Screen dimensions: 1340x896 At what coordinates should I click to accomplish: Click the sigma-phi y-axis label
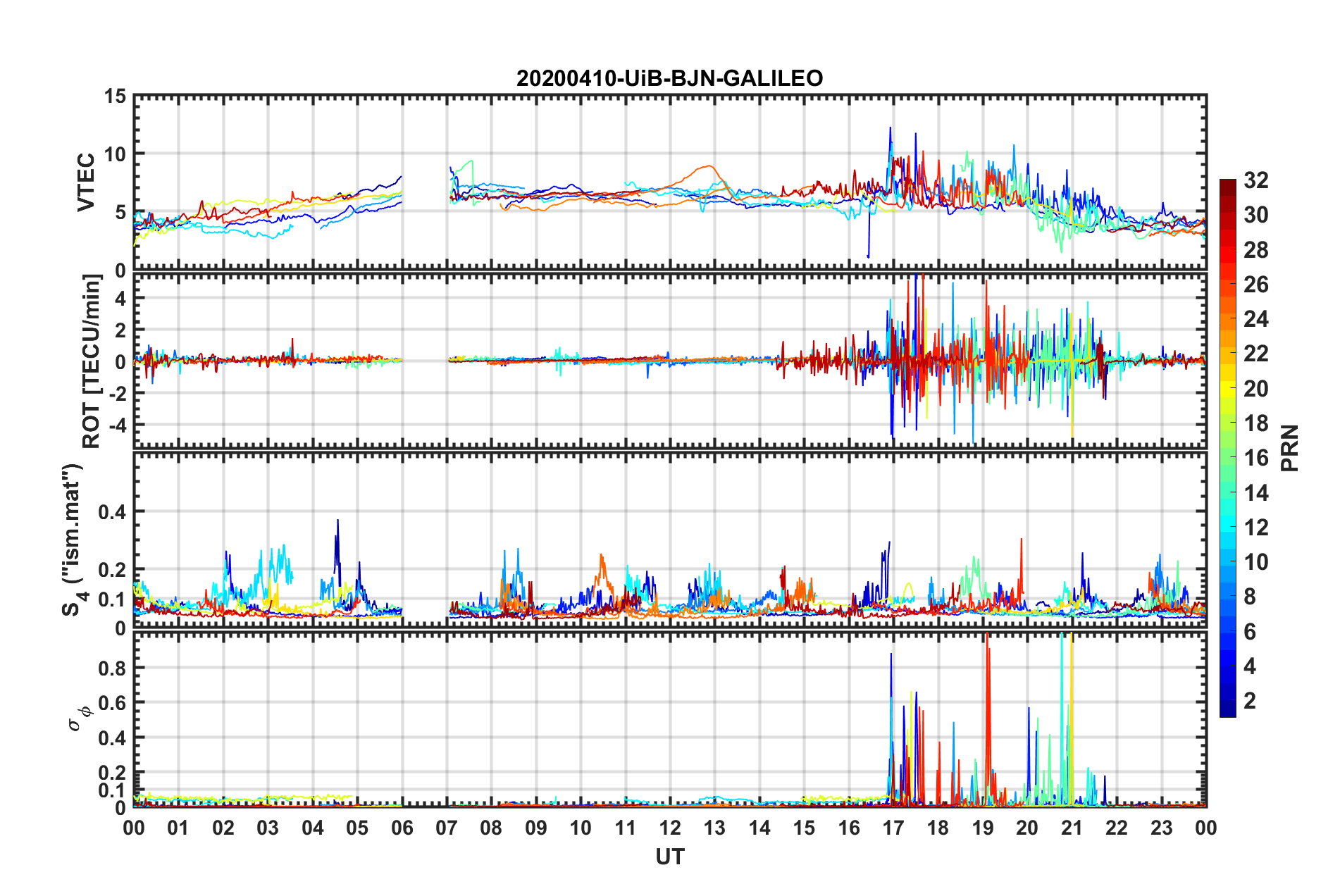tap(79, 718)
